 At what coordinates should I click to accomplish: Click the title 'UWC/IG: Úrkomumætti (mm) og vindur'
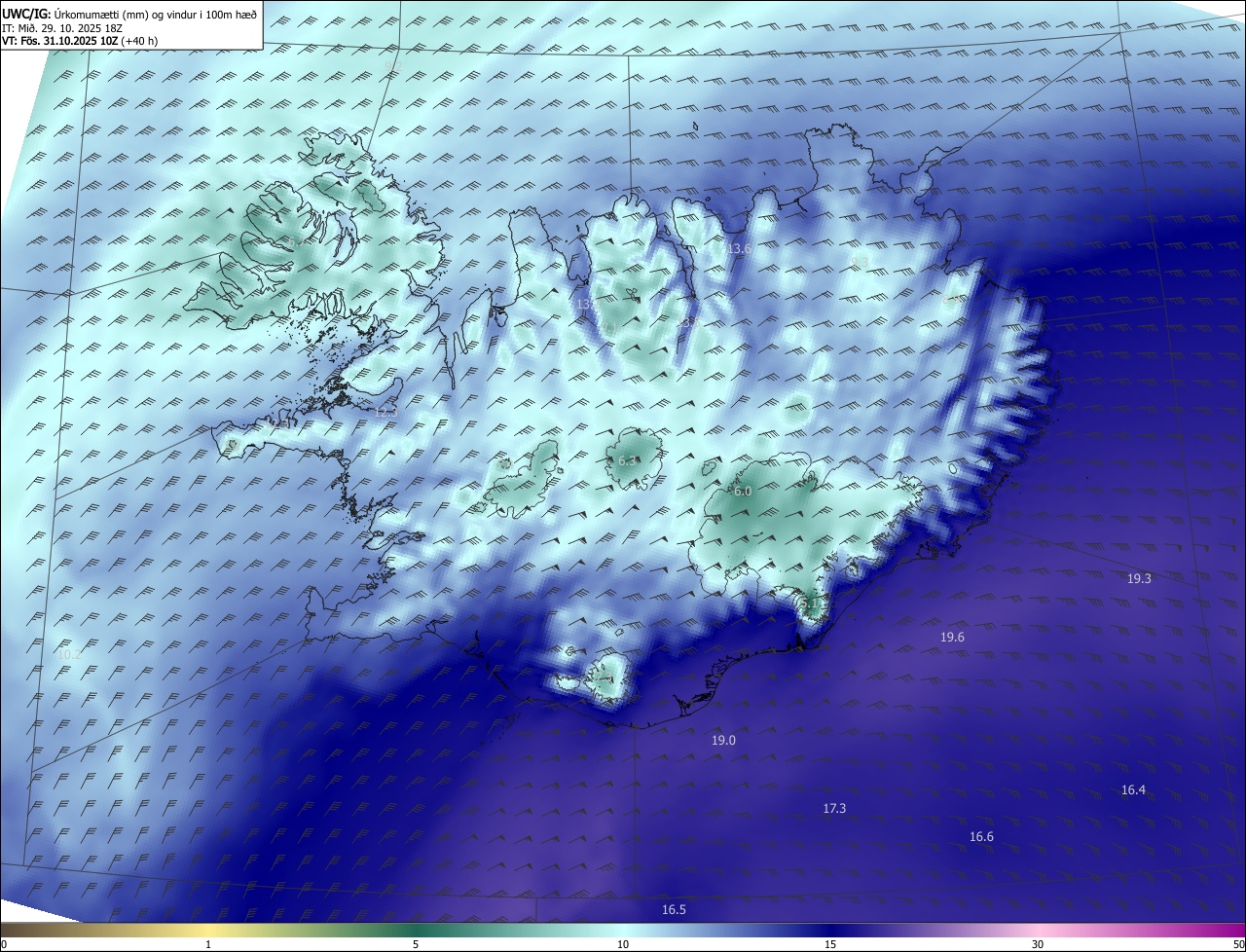pyautogui.click(x=129, y=14)
